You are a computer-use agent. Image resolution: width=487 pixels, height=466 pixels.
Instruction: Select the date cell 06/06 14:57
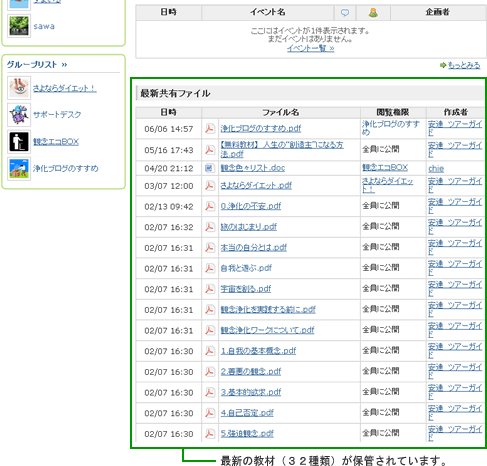(x=169, y=129)
